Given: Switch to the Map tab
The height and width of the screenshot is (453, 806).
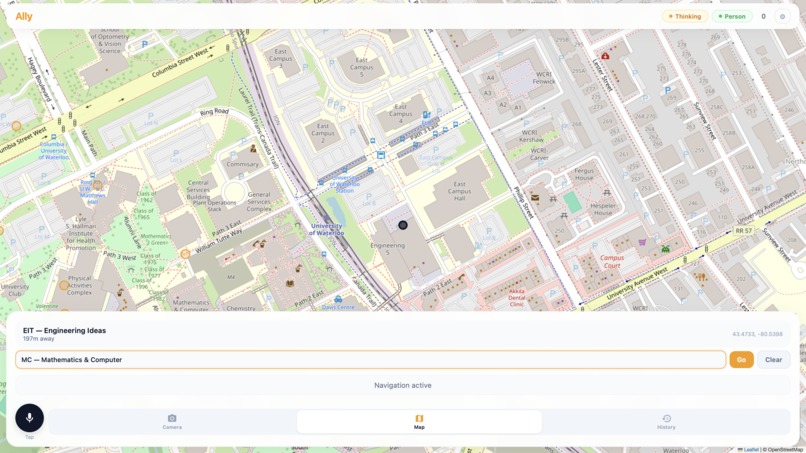Looking at the screenshot, I should click(419, 422).
